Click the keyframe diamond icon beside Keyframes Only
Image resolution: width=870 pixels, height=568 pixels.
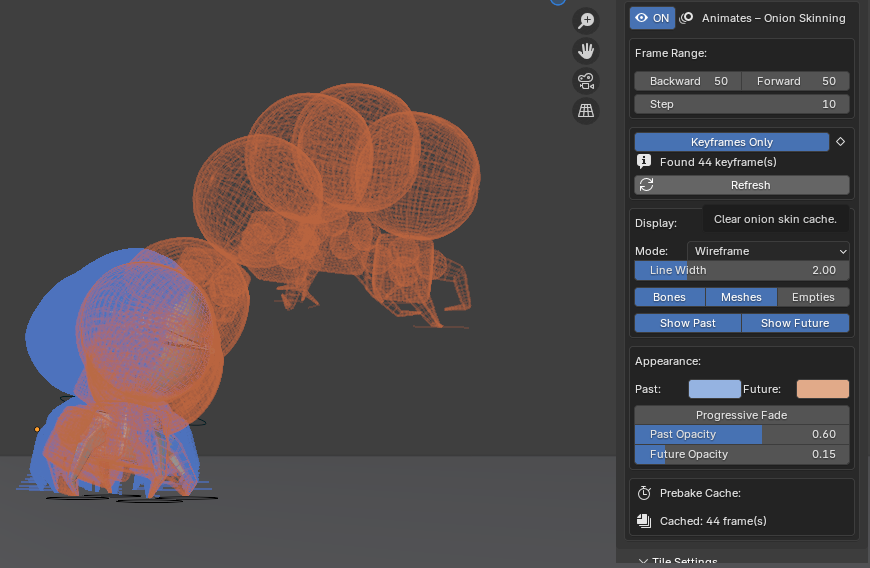(841, 142)
